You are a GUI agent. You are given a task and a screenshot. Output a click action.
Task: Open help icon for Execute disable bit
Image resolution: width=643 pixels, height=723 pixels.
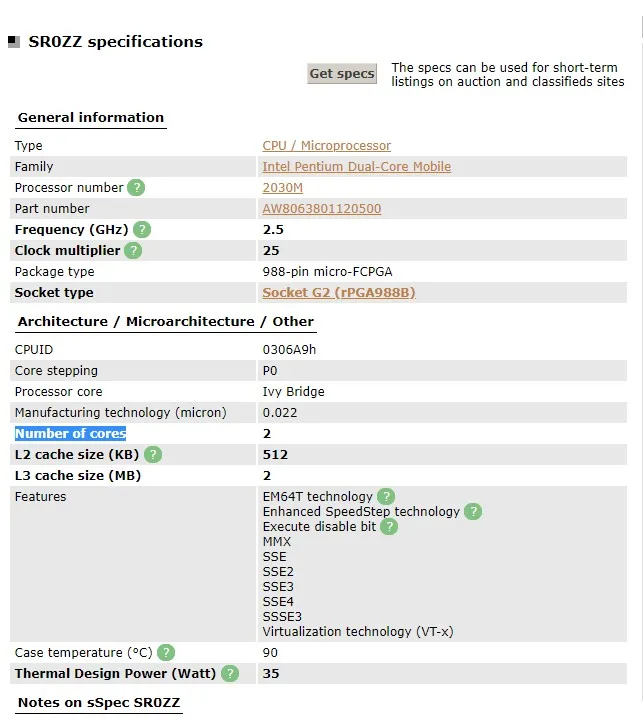click(389, 527)
